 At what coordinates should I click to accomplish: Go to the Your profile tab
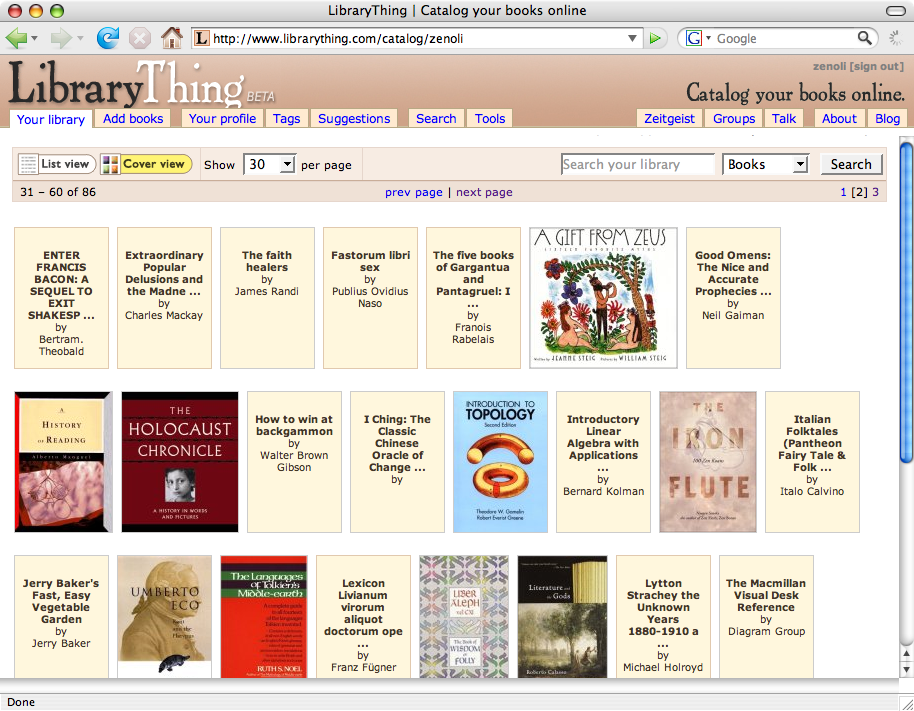tap(222, 119)
